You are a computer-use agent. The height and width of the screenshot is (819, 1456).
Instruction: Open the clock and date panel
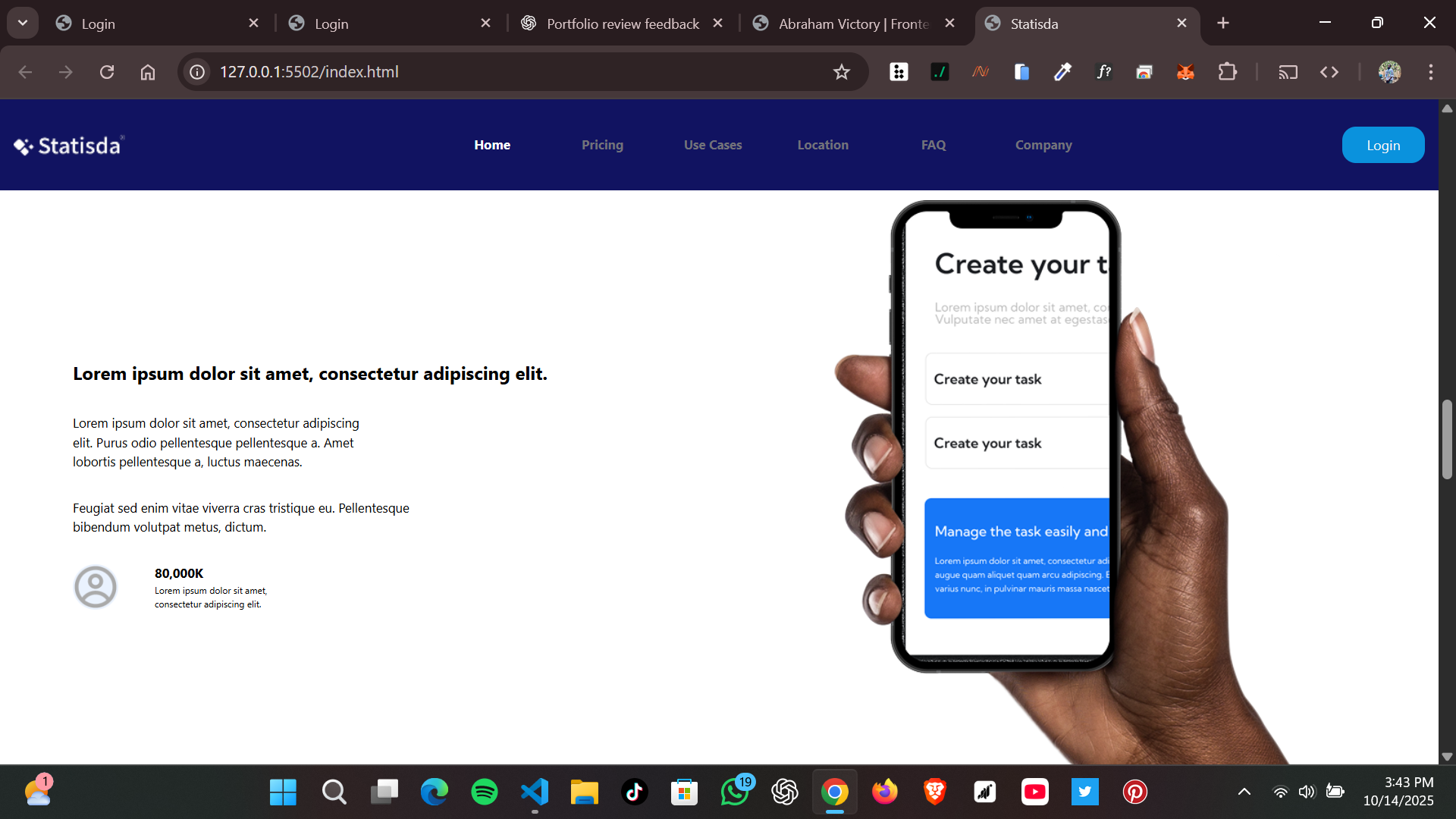(x=1398, y=792)
